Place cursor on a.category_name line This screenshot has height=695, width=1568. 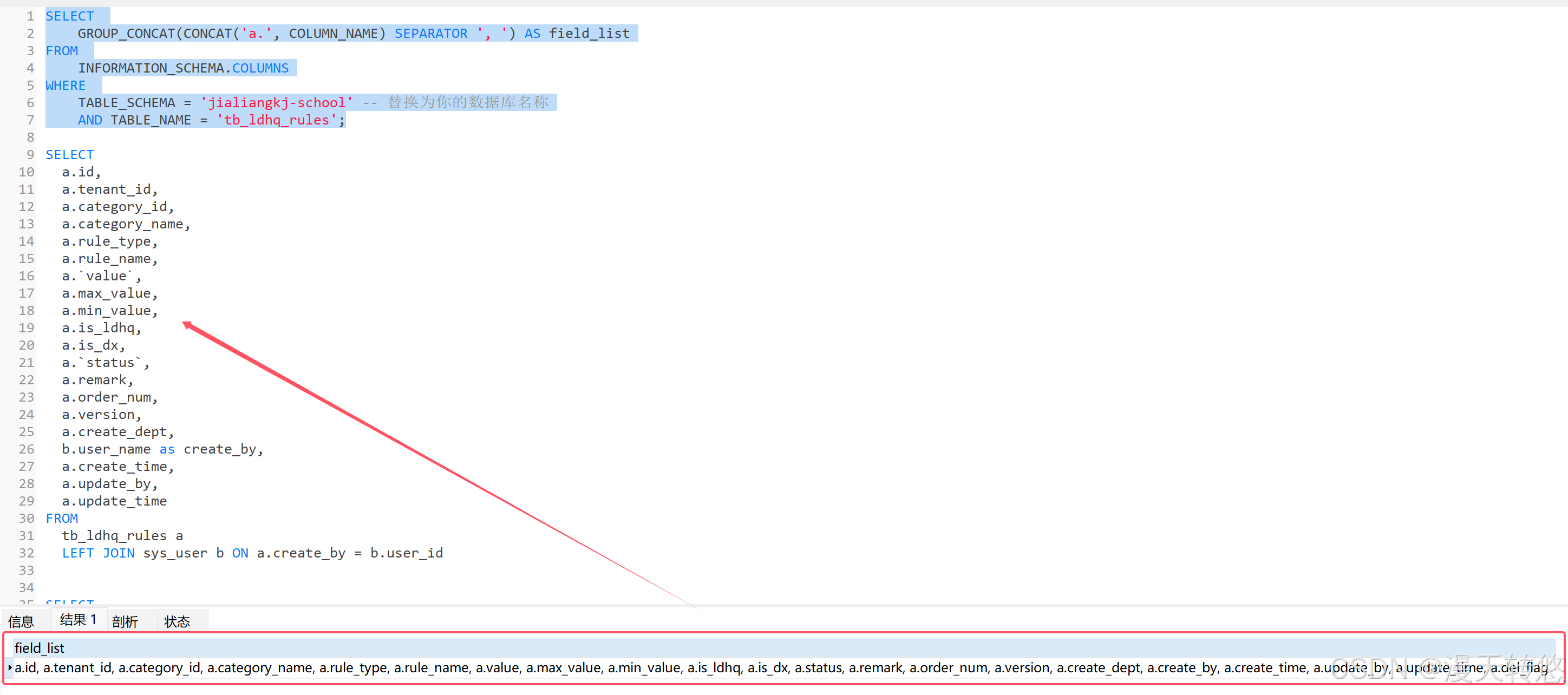[126, 224]
